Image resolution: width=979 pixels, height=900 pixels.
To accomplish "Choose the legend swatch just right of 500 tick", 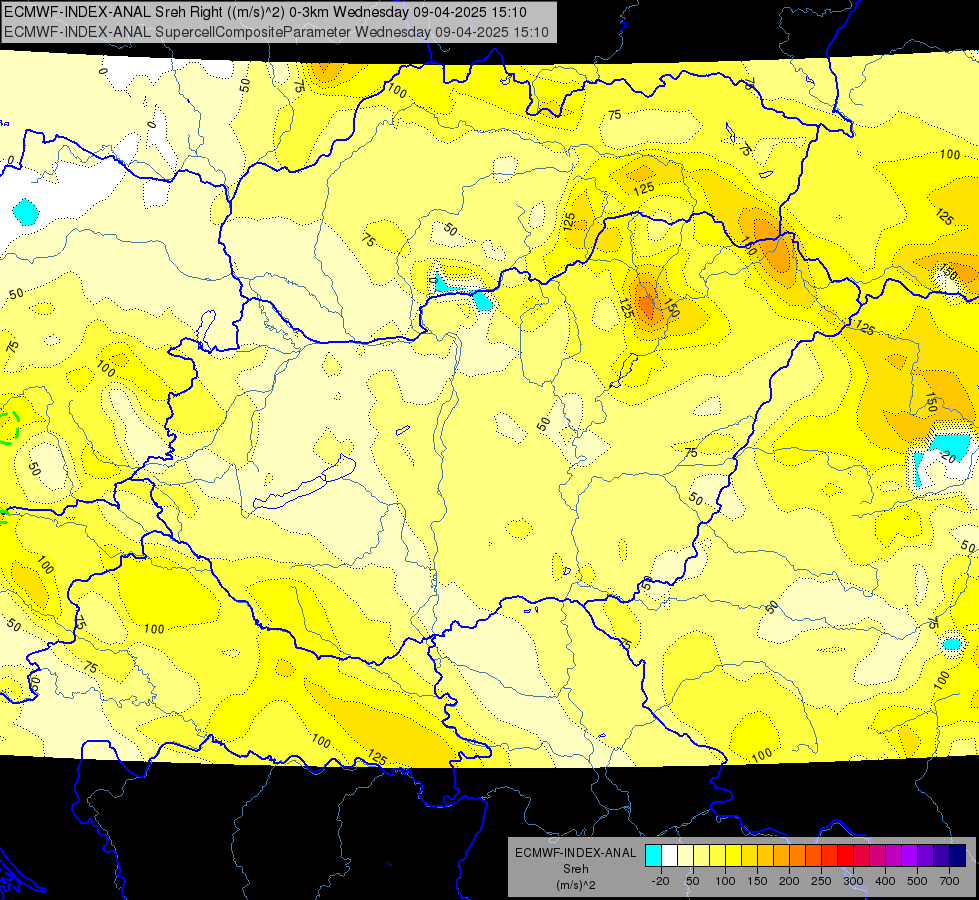I will [x=927, y=855].
